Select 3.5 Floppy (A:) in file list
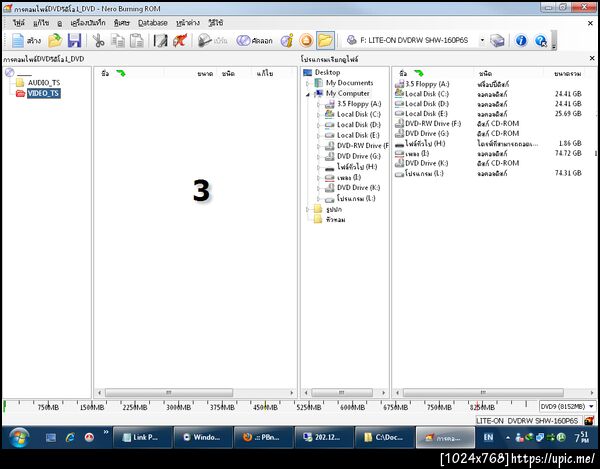 tap(427, 84)
